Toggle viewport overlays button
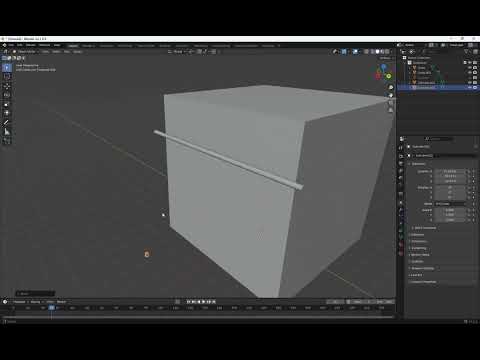Viewport: 480px width, 360px height. pyautogui.click(x=355, y=52)
